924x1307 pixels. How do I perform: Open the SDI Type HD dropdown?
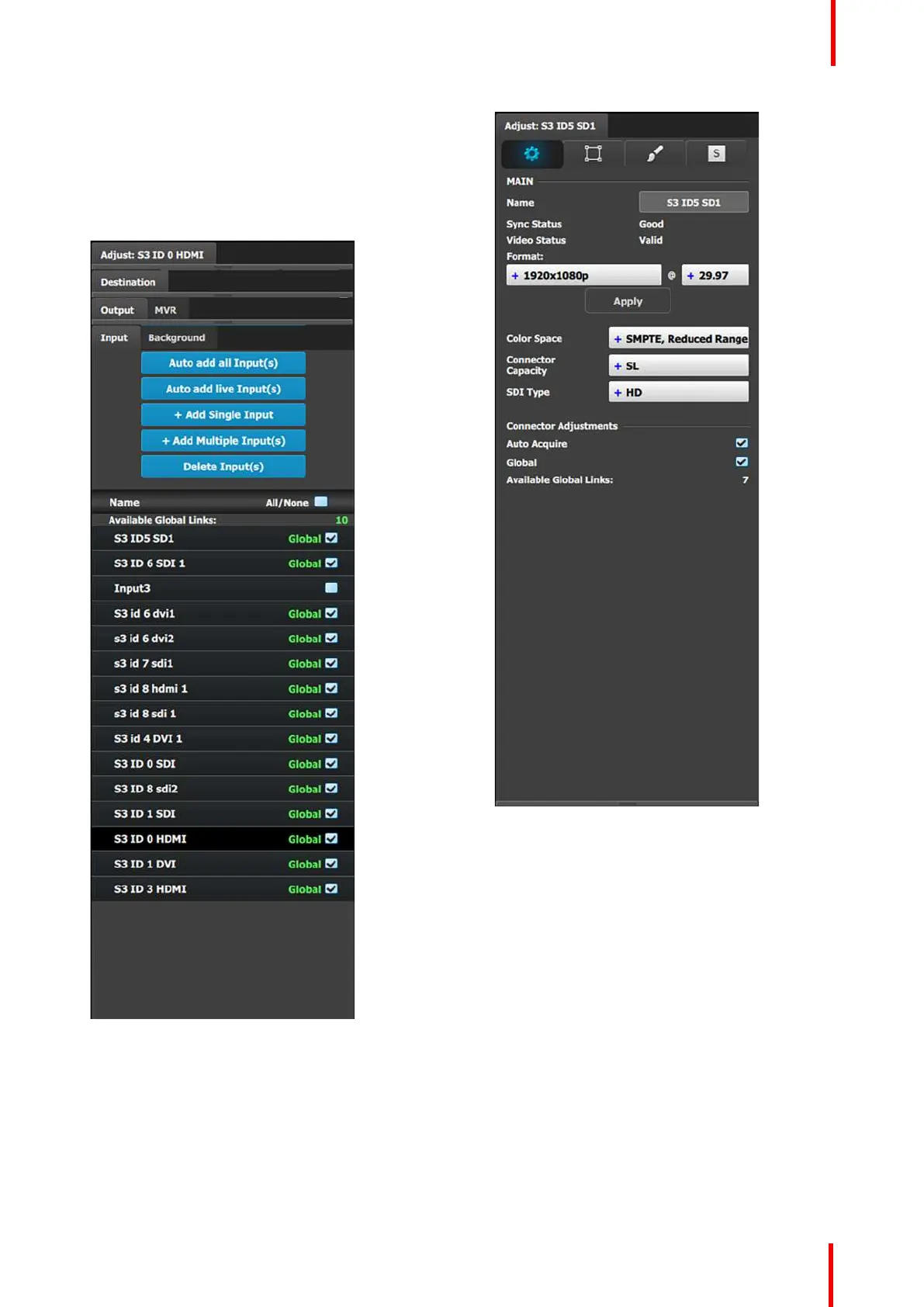679,392
